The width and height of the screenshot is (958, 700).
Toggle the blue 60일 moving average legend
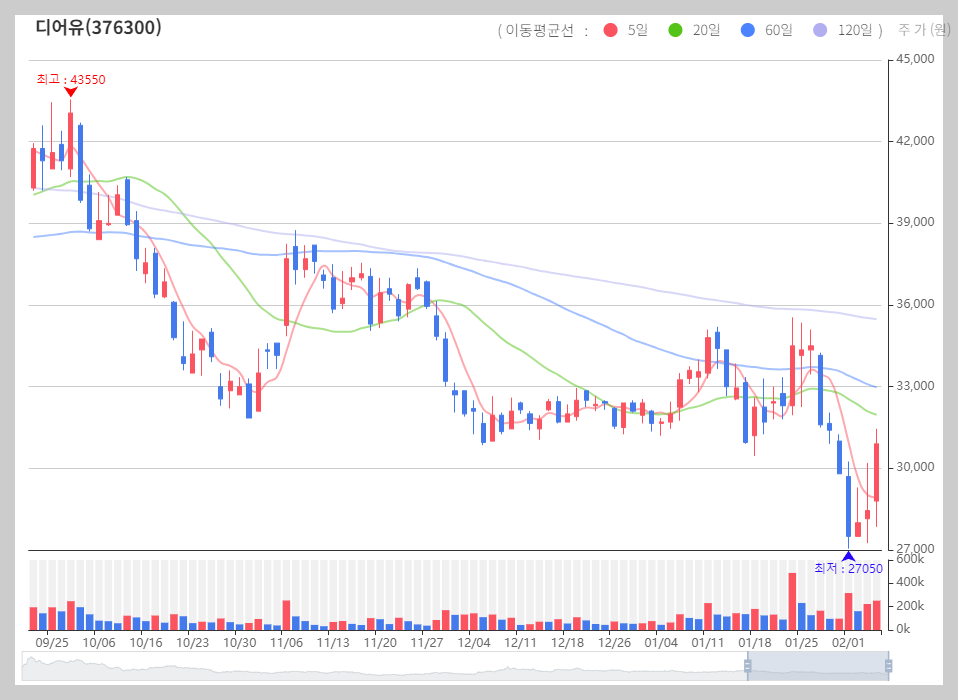pos(766,30)
